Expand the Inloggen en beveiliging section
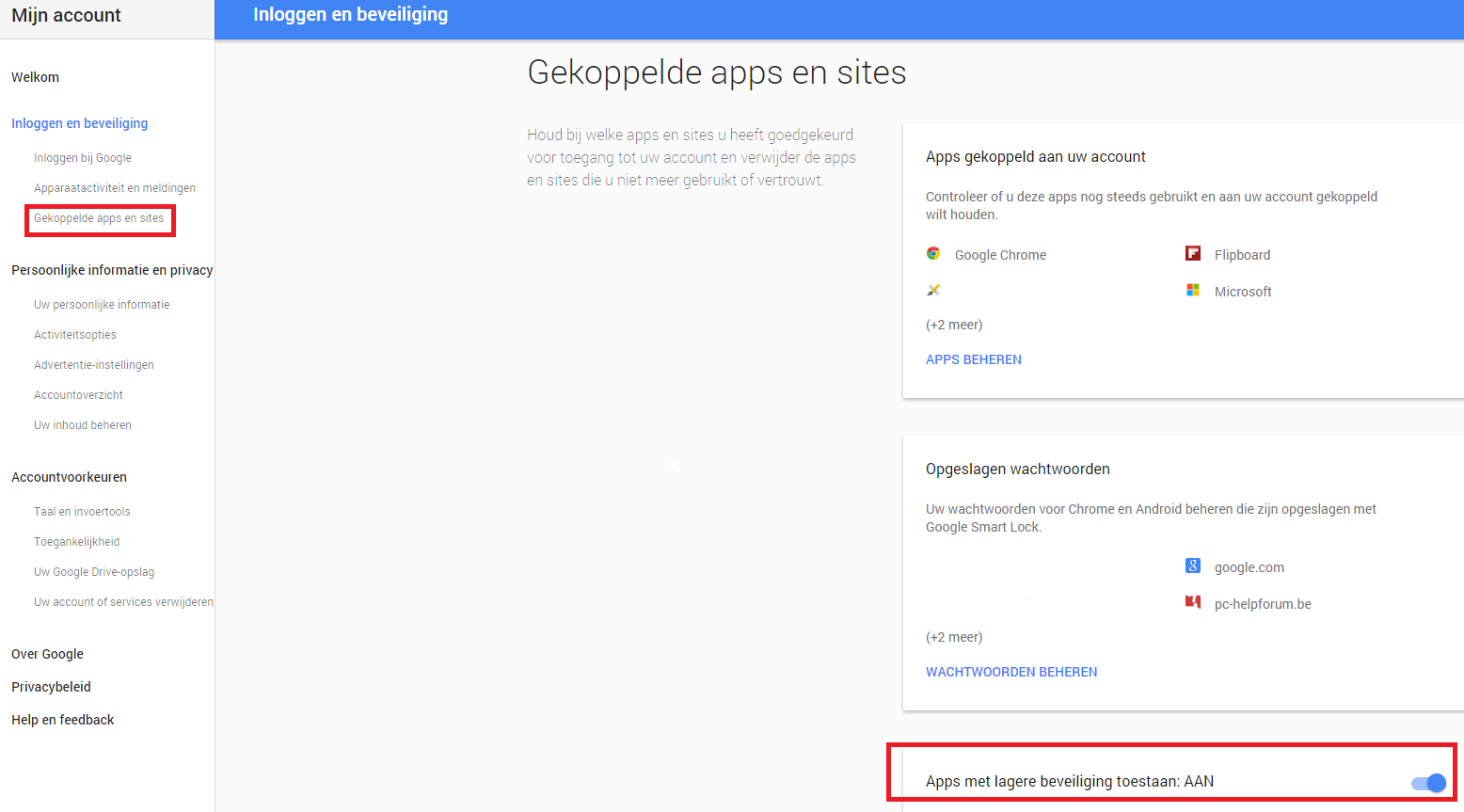 click(79, 123)
